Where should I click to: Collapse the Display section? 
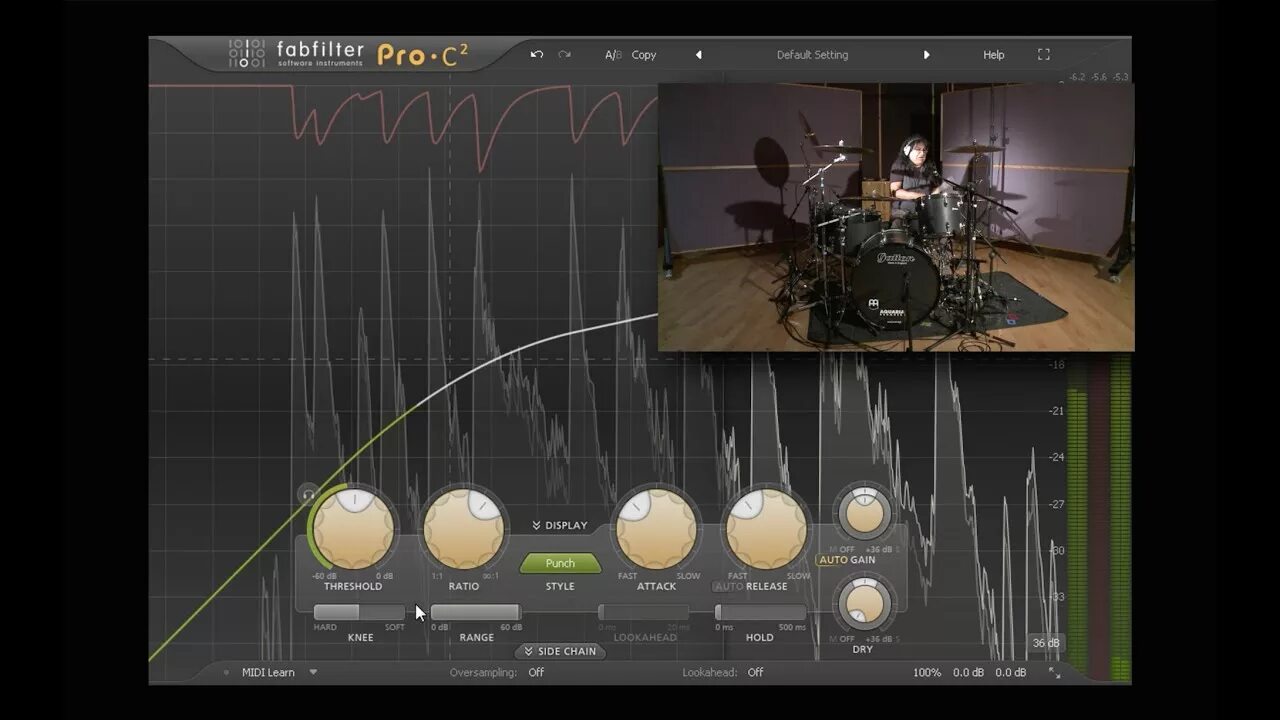point(560,525)
